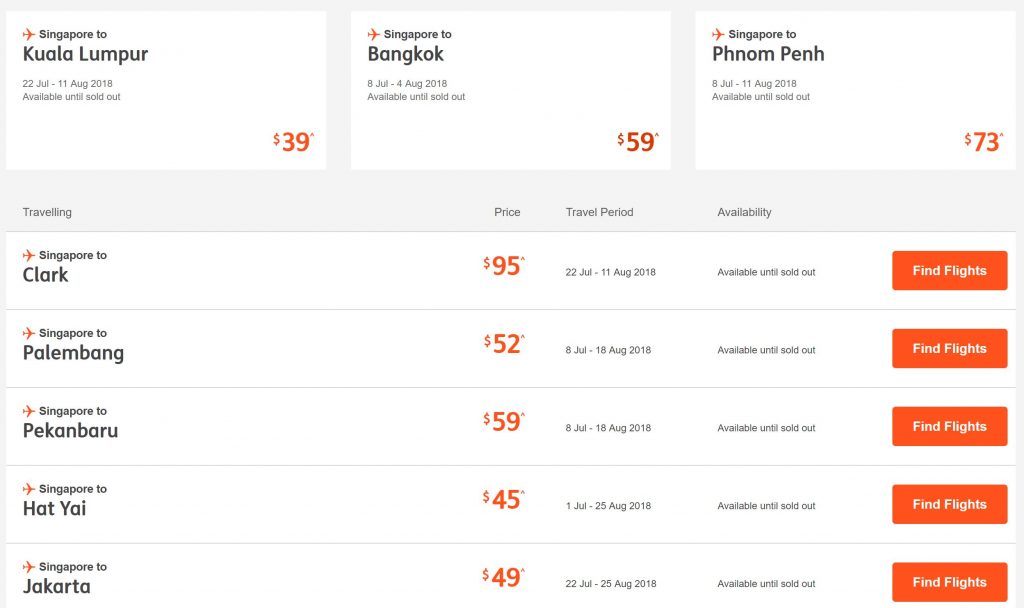Open the Kuala Lumpur $39 fare card

click(x=166, y=90)
